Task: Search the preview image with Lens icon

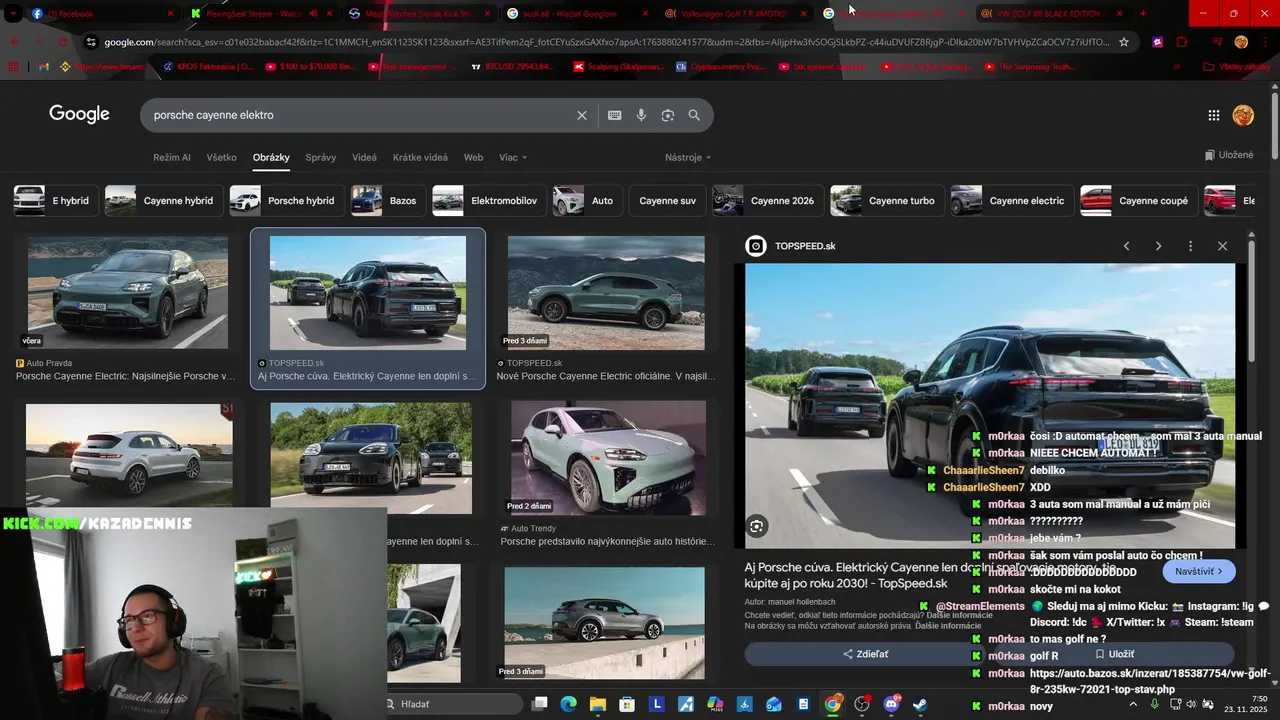Action: [x=757, y=526]
